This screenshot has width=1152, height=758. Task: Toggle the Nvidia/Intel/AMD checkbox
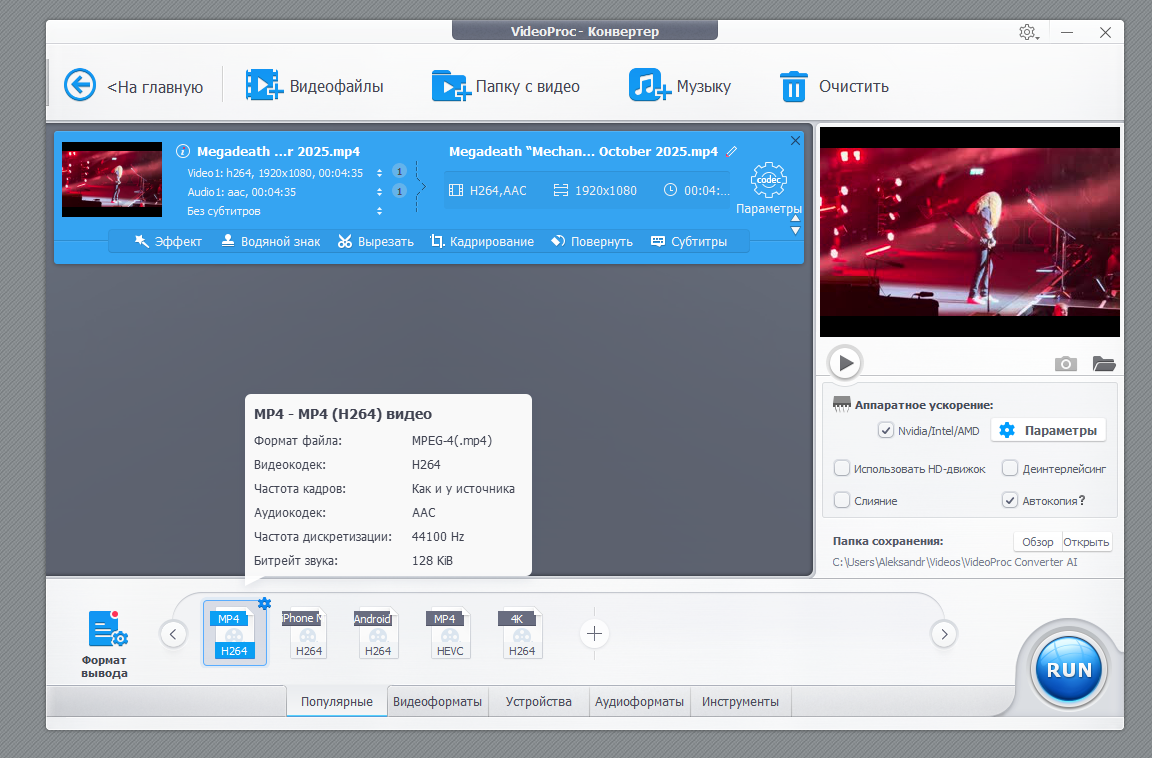click(x=886, y=430)
